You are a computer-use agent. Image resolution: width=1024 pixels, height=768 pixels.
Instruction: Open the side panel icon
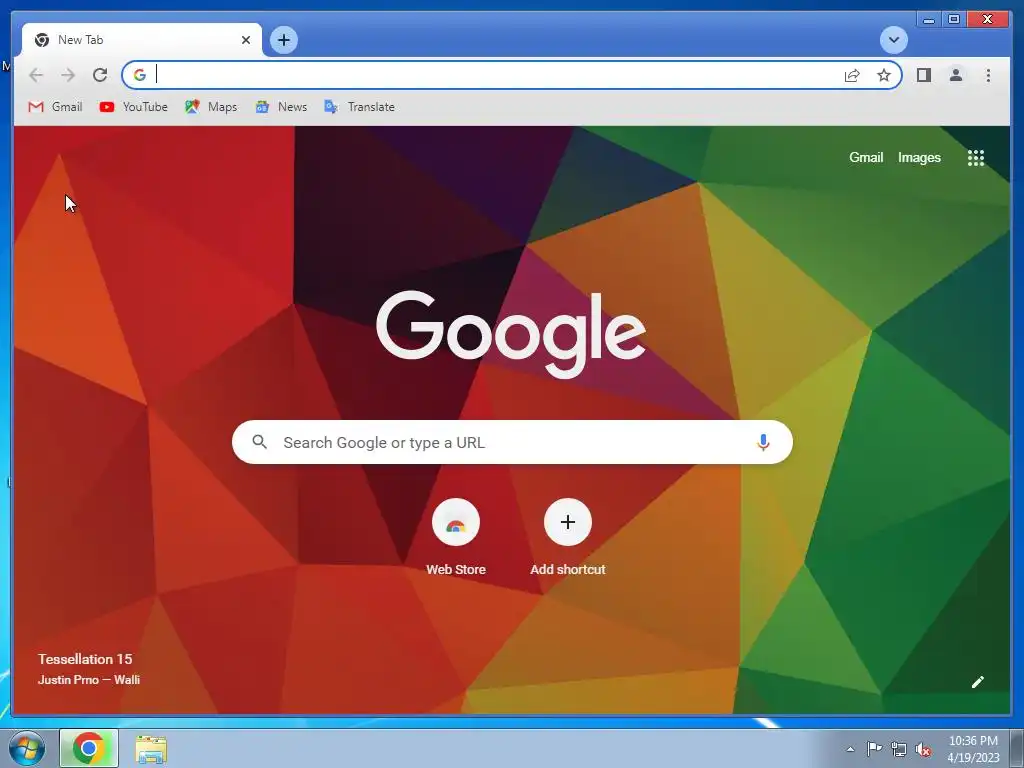(x=923, y=75)
